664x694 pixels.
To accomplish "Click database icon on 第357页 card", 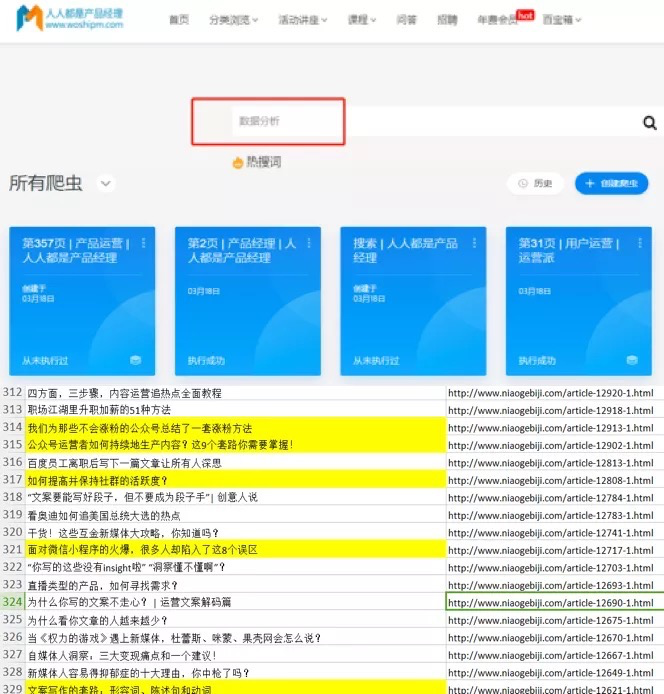I will (x=135, y=360).
